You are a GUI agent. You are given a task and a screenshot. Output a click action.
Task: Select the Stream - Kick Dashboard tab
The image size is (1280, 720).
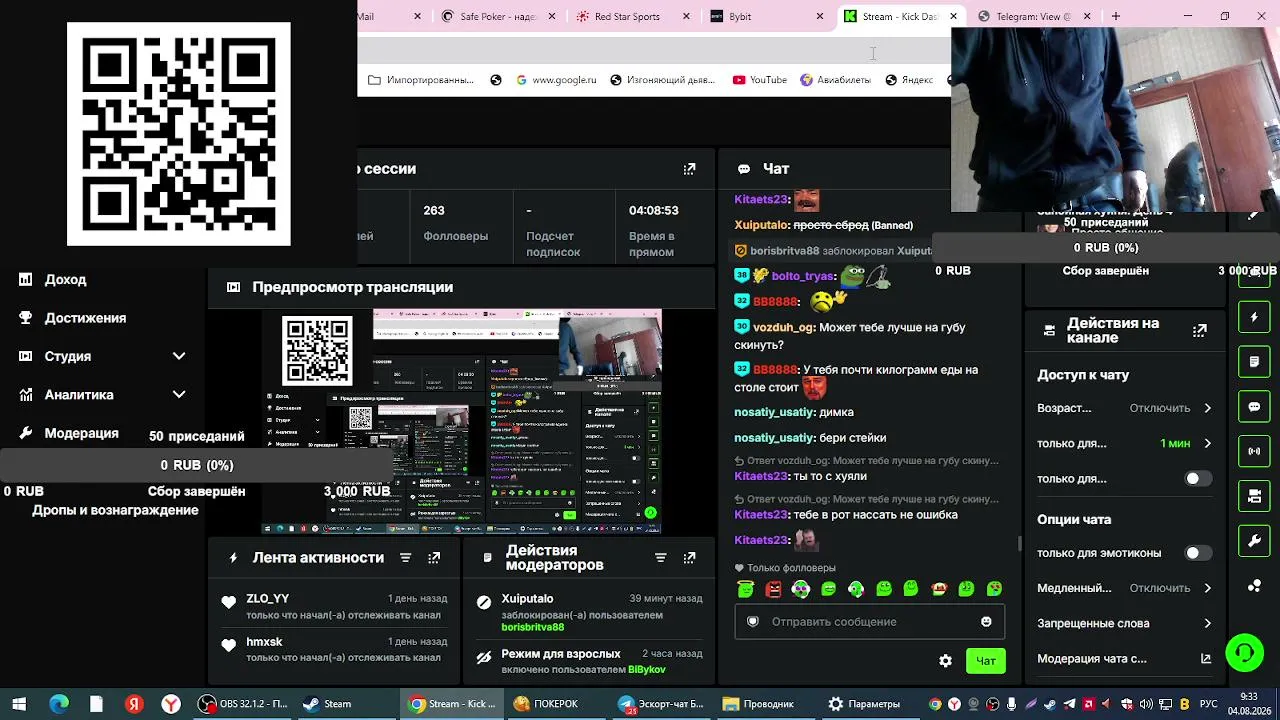(902, 16)
